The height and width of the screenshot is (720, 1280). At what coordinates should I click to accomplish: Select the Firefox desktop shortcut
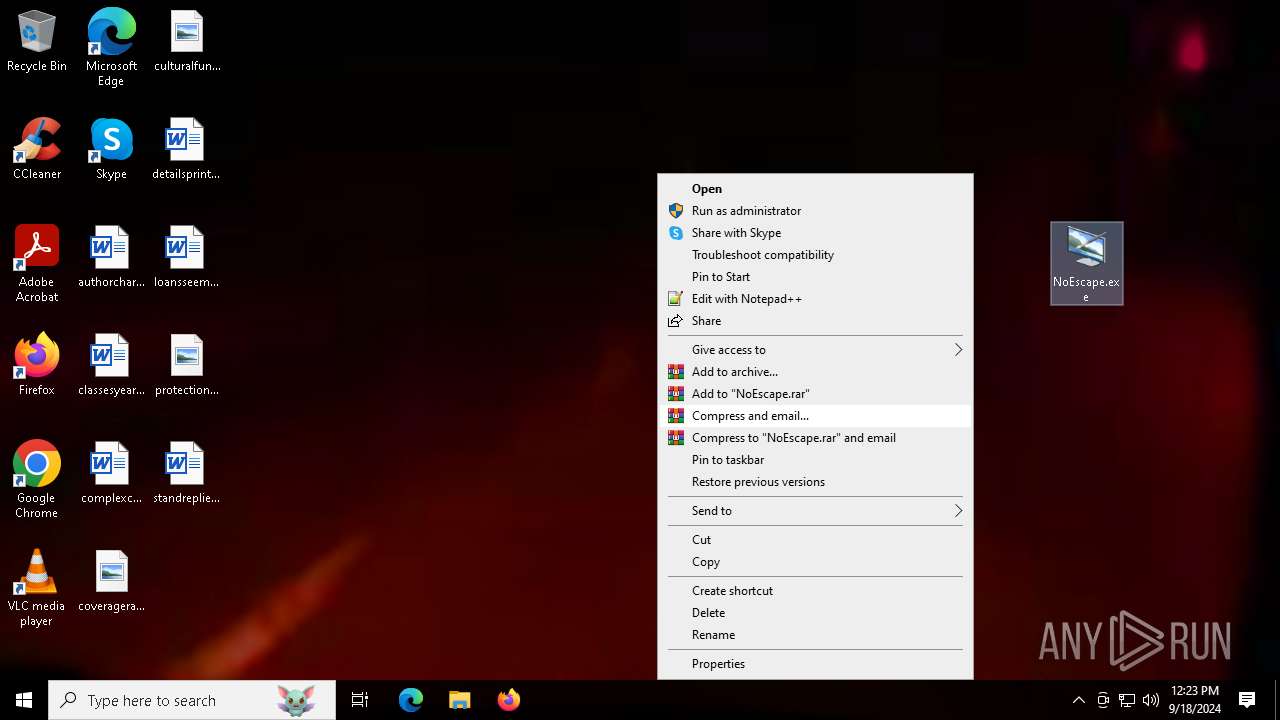click(x=37, y=366)
